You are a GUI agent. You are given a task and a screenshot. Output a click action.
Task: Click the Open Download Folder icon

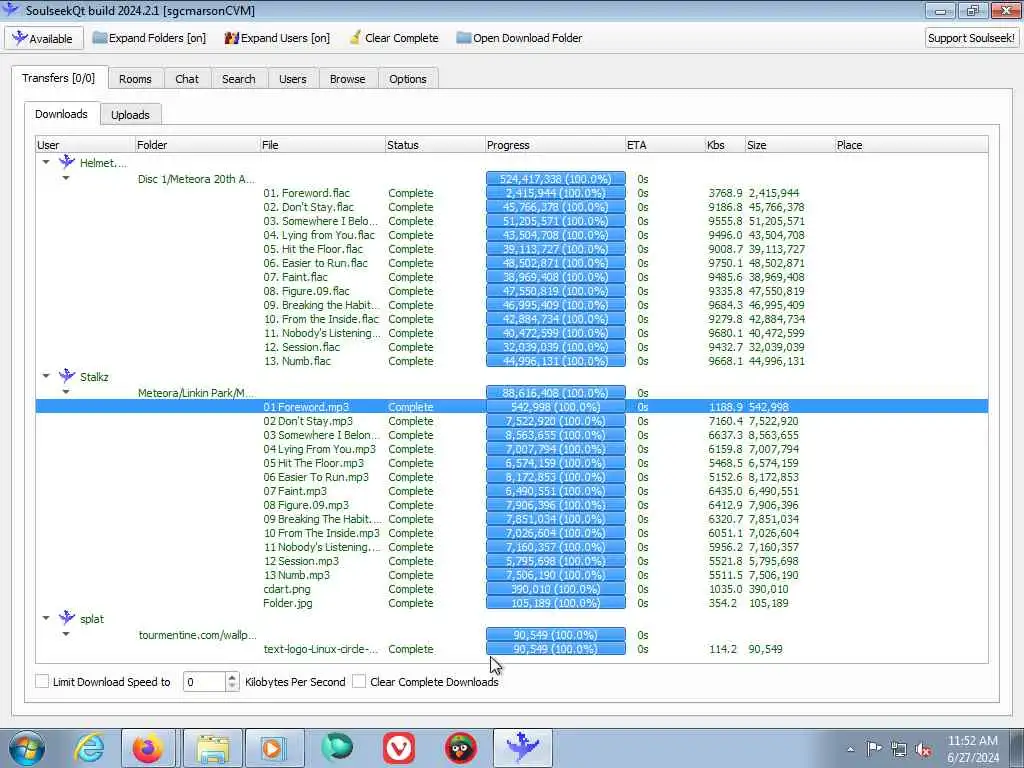463,38
